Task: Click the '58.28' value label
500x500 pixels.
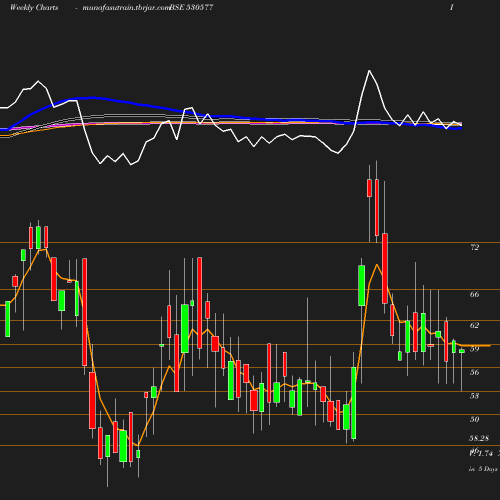Action: pos(479,438)
